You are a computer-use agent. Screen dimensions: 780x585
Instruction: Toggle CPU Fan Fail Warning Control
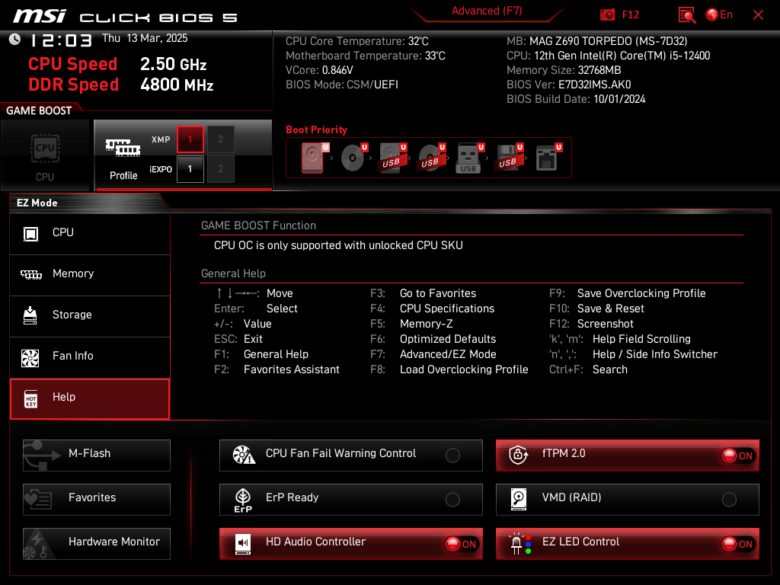pos(351,455)
